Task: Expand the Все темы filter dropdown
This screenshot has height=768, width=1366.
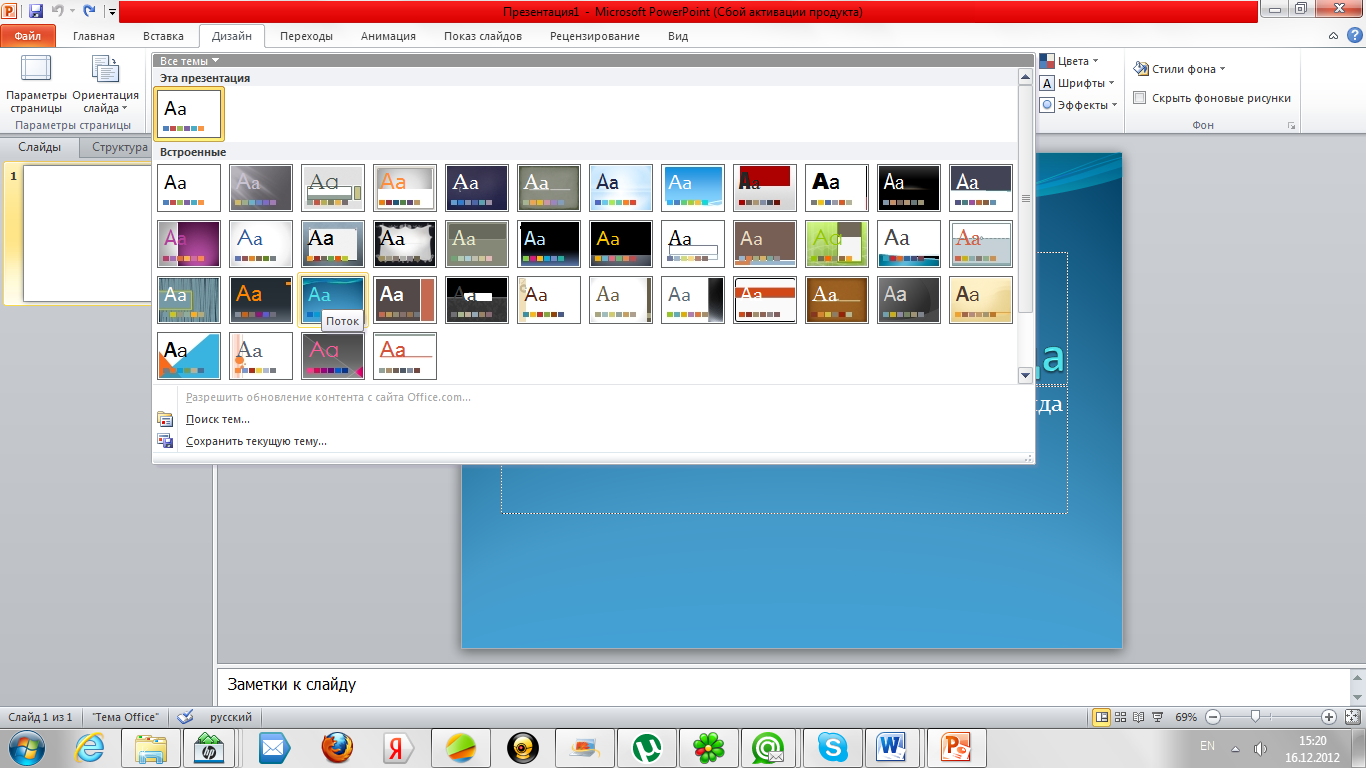Action: tap(189, 61)
